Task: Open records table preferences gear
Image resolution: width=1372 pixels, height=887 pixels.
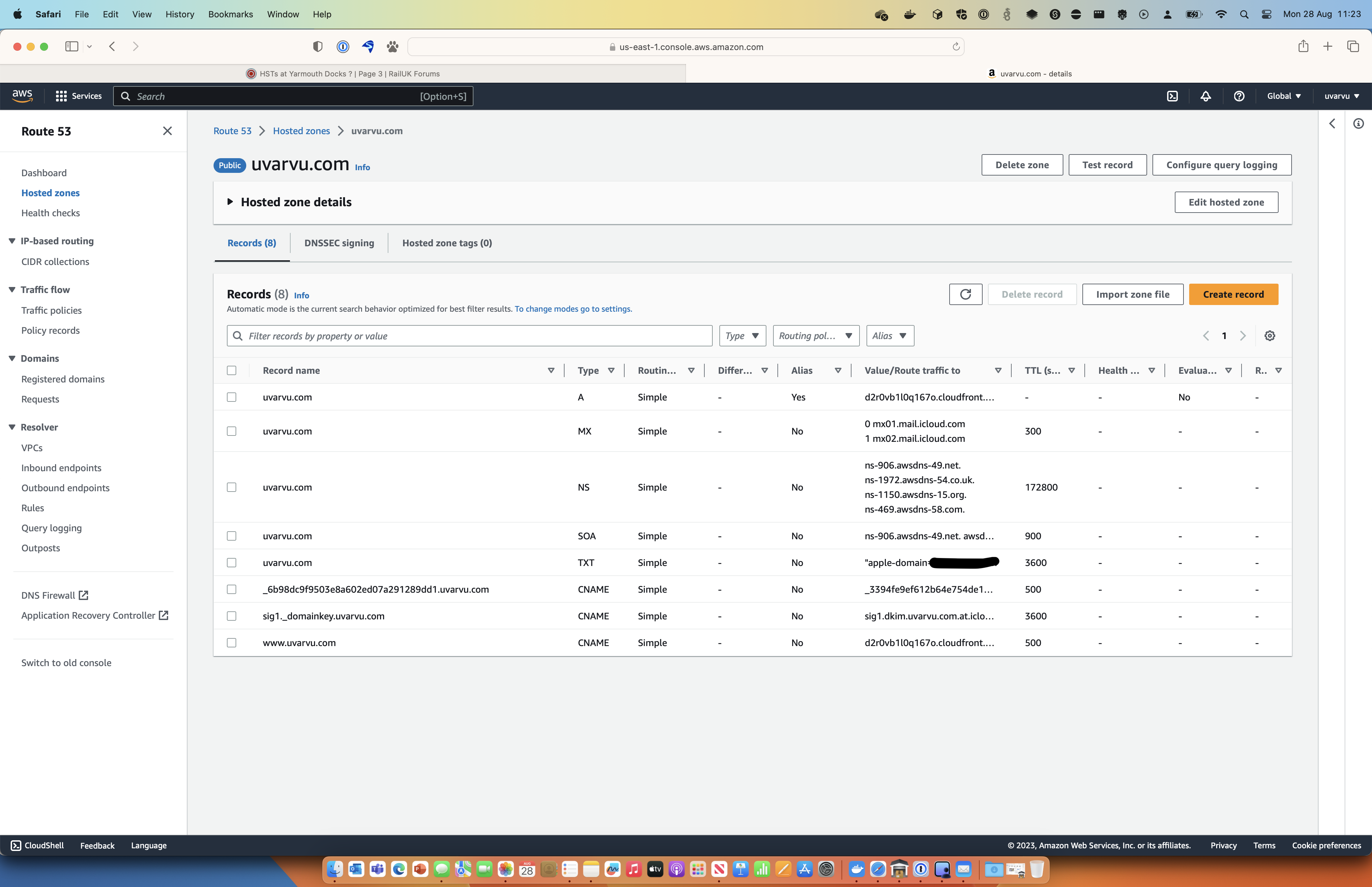Action: [1270, 336]
